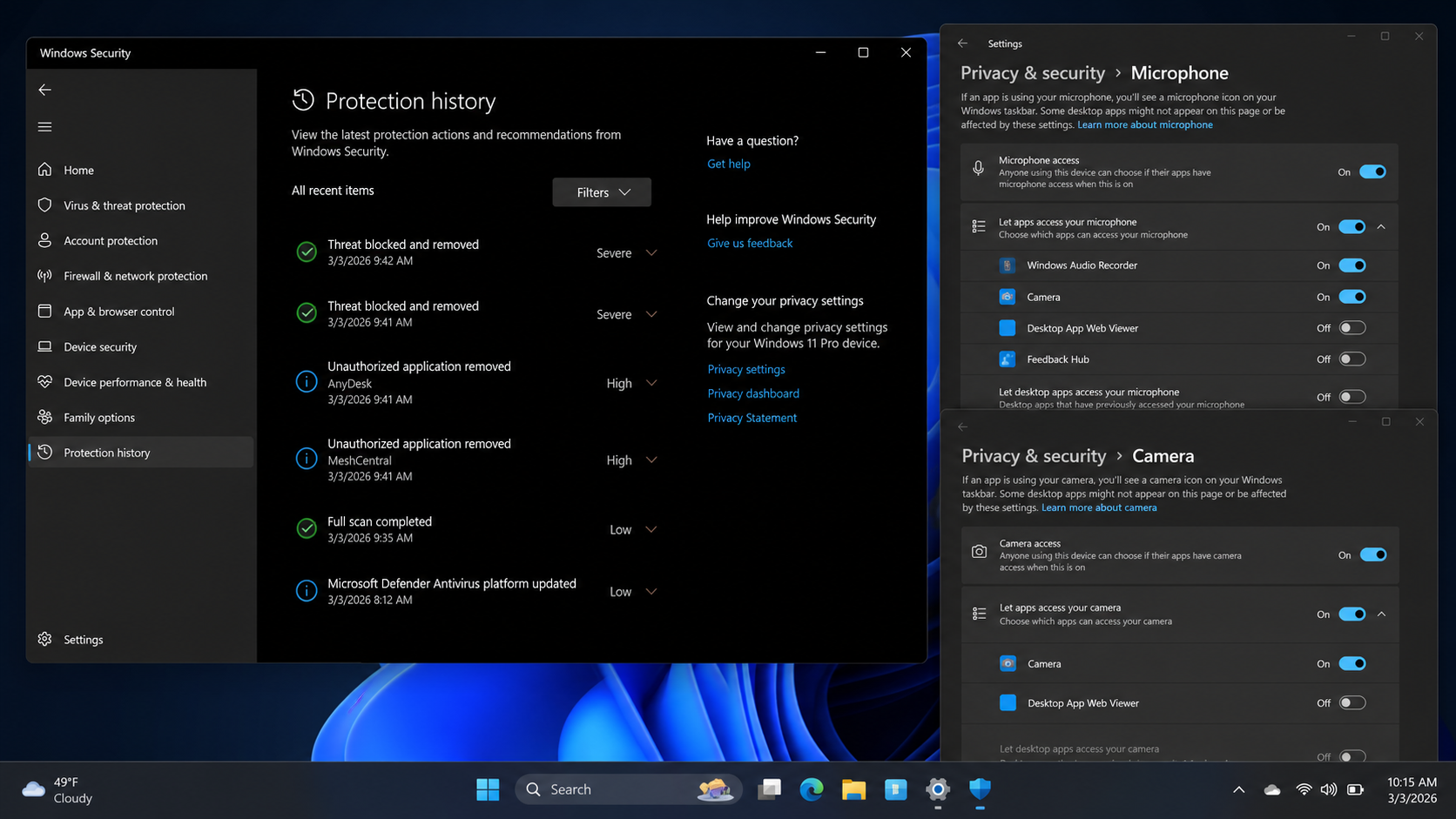Open Windows Start menu
The width and height of the screenshot is (1456, 819).
(488, 789)
